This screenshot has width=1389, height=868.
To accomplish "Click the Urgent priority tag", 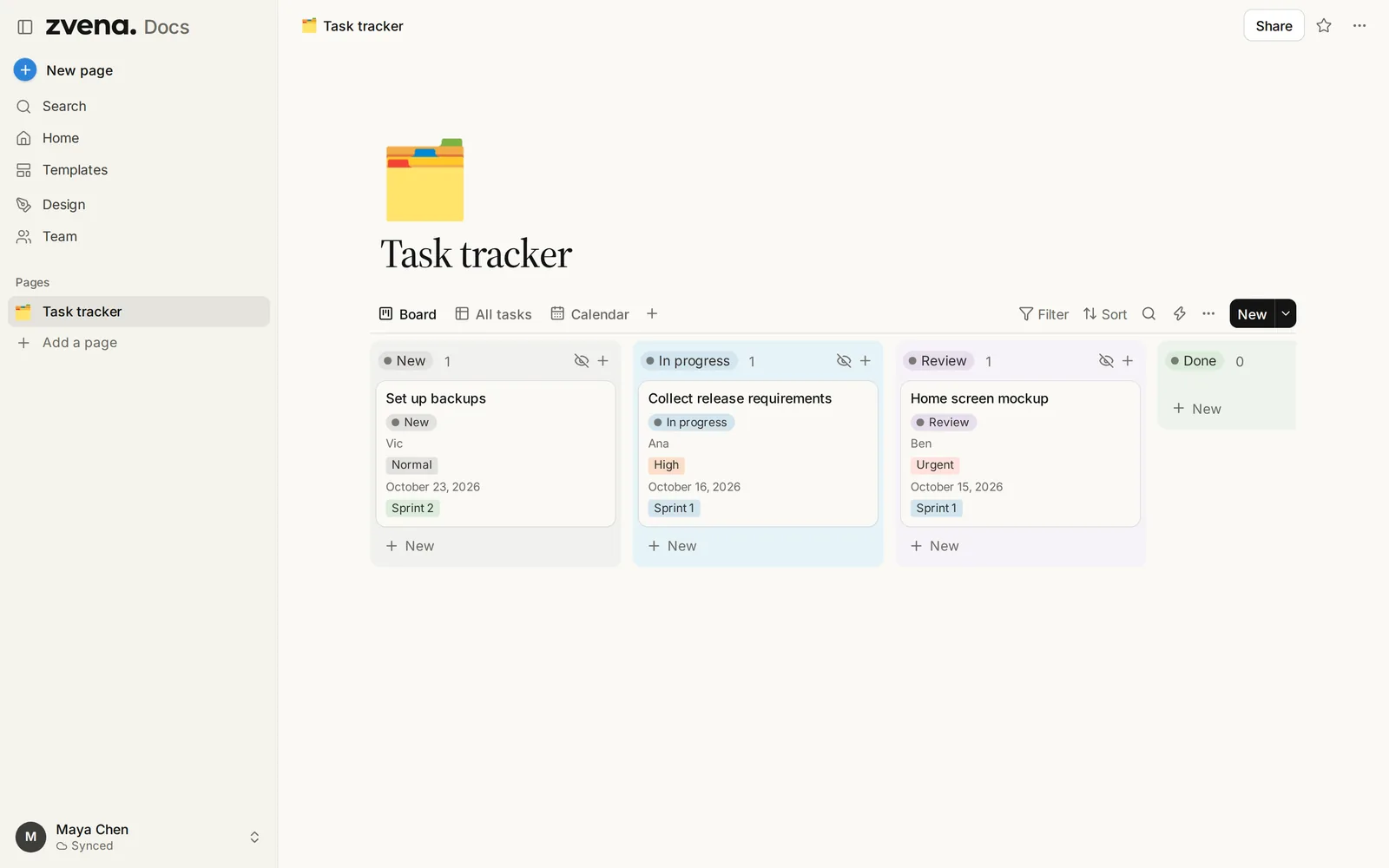I will click(935, 465).
